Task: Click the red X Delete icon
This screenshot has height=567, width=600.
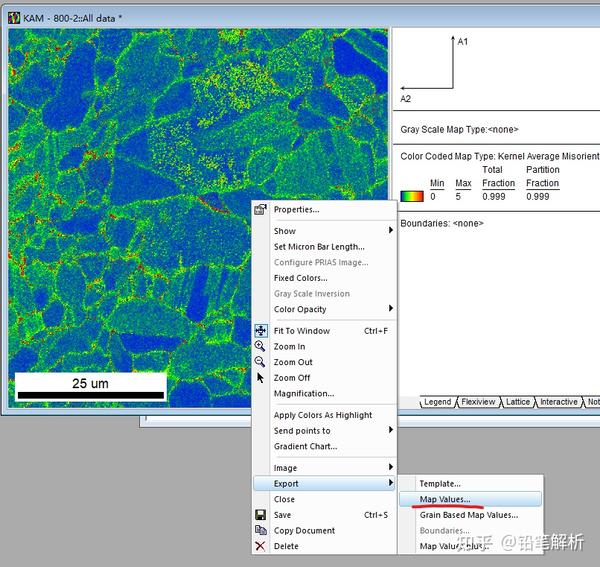Action: coord(261,546)
